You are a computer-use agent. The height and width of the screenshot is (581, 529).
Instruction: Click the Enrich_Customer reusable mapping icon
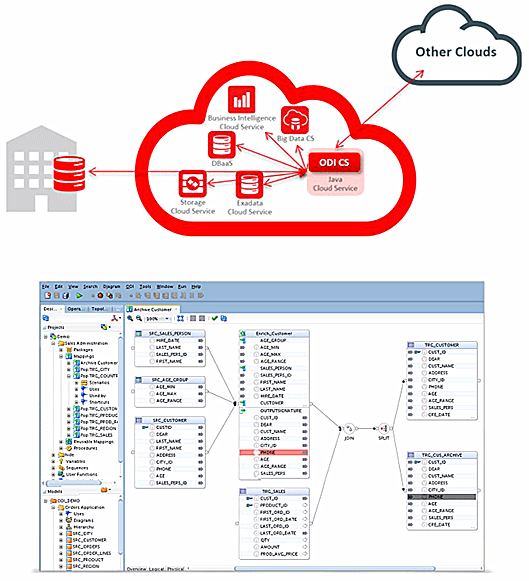[243, 333]
